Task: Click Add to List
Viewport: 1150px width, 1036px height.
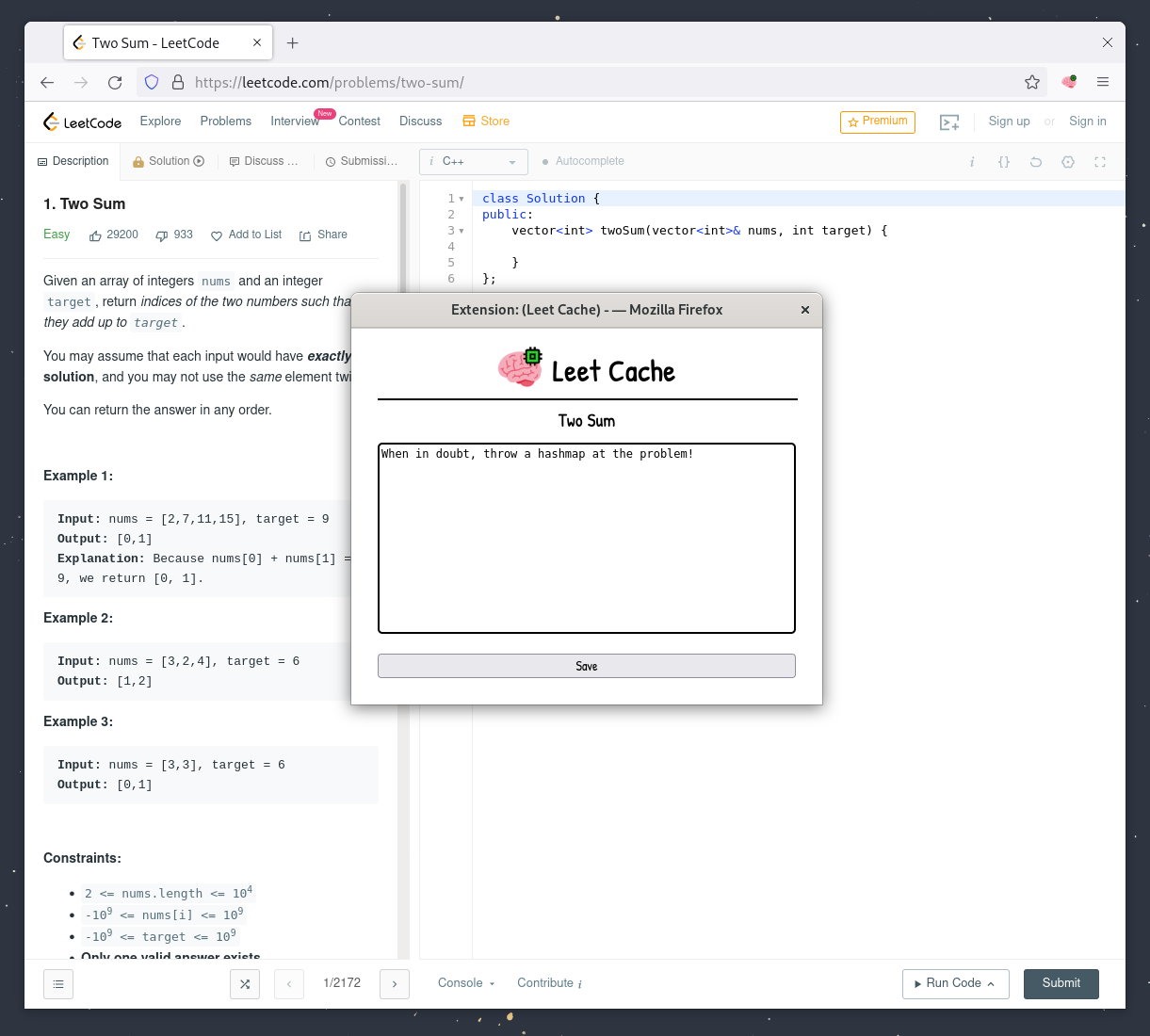Action: 246,235
